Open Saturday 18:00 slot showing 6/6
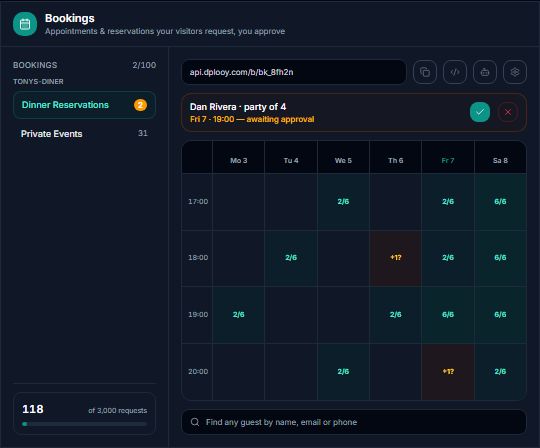This screenshot has width=540, height=448. coord(500,258)
